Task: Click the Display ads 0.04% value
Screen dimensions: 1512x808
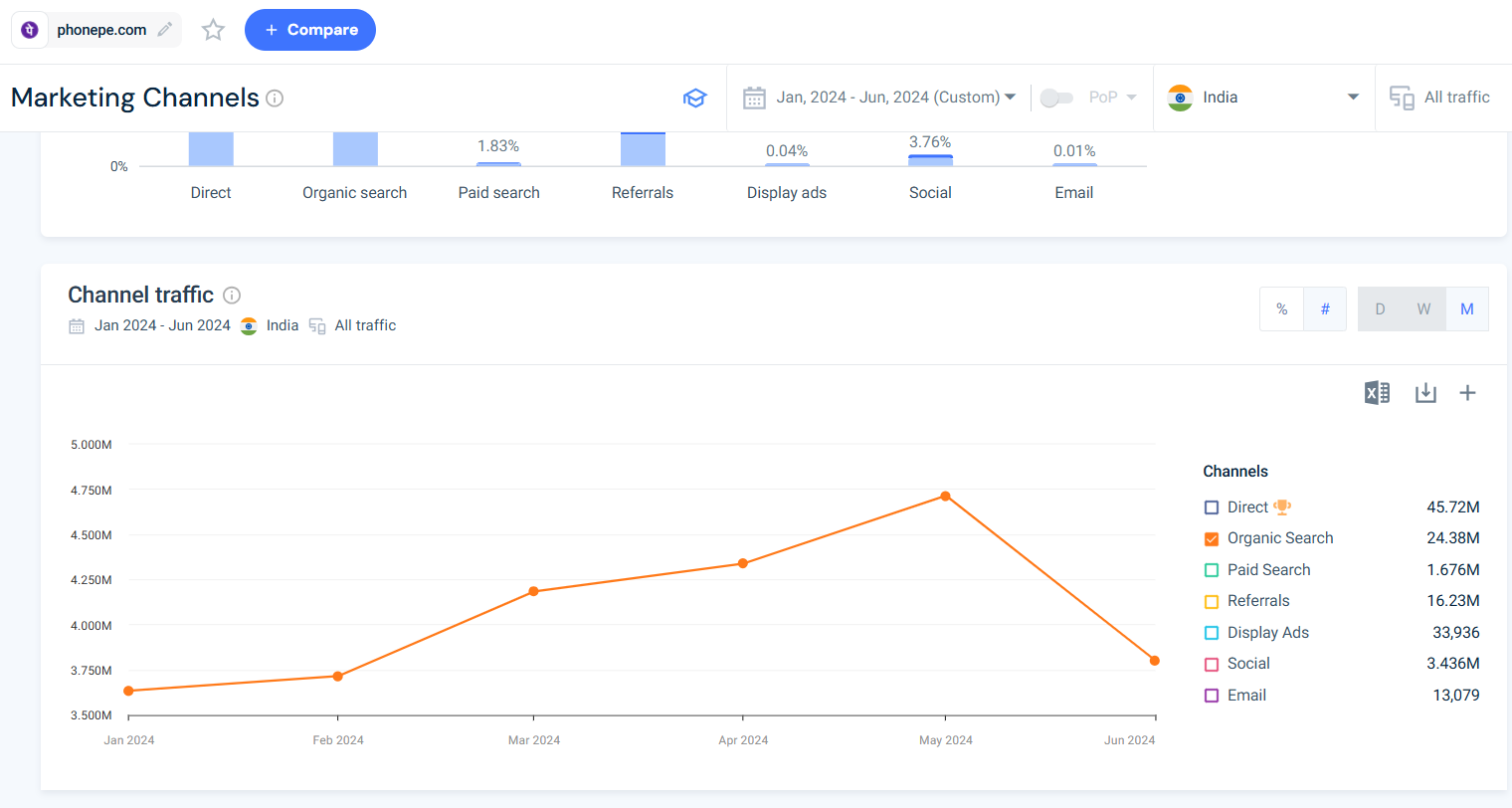Action: click(787, 151)
